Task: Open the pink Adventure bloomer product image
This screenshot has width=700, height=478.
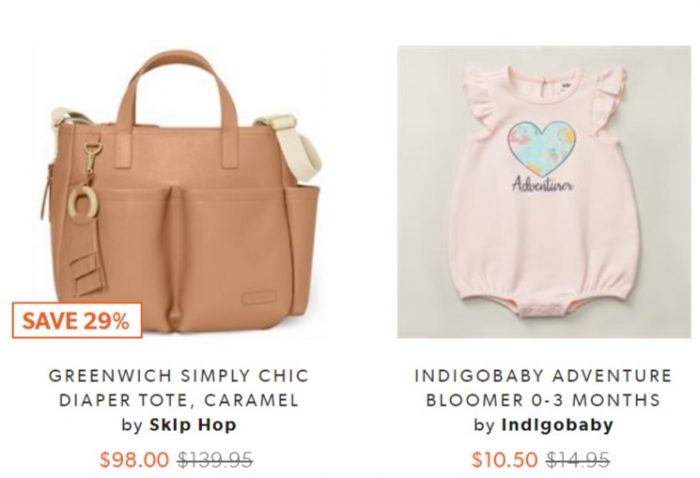Action: coord(544,192)
